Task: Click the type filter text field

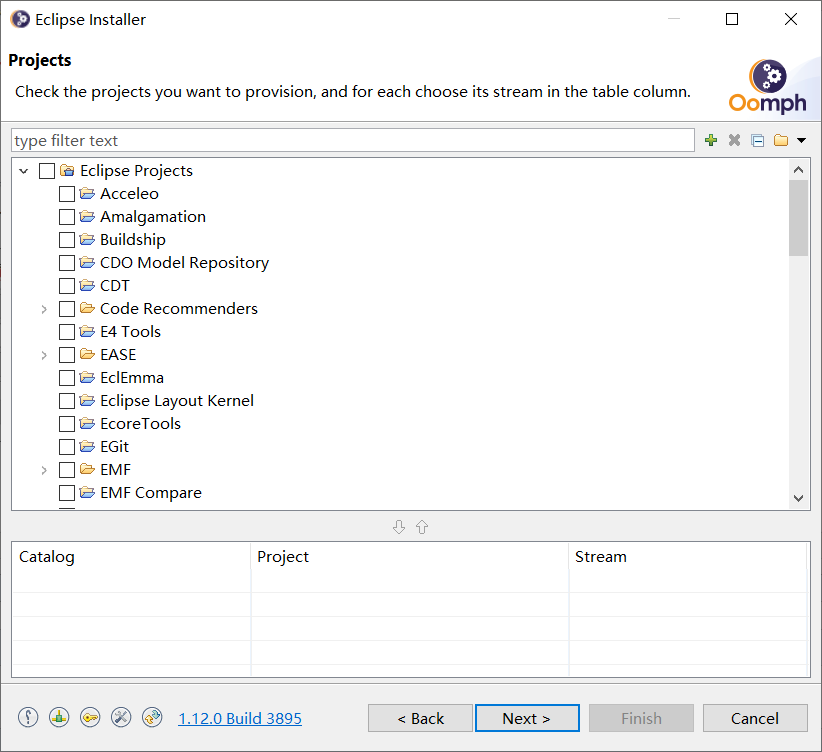Action: [x=353, y=141]
